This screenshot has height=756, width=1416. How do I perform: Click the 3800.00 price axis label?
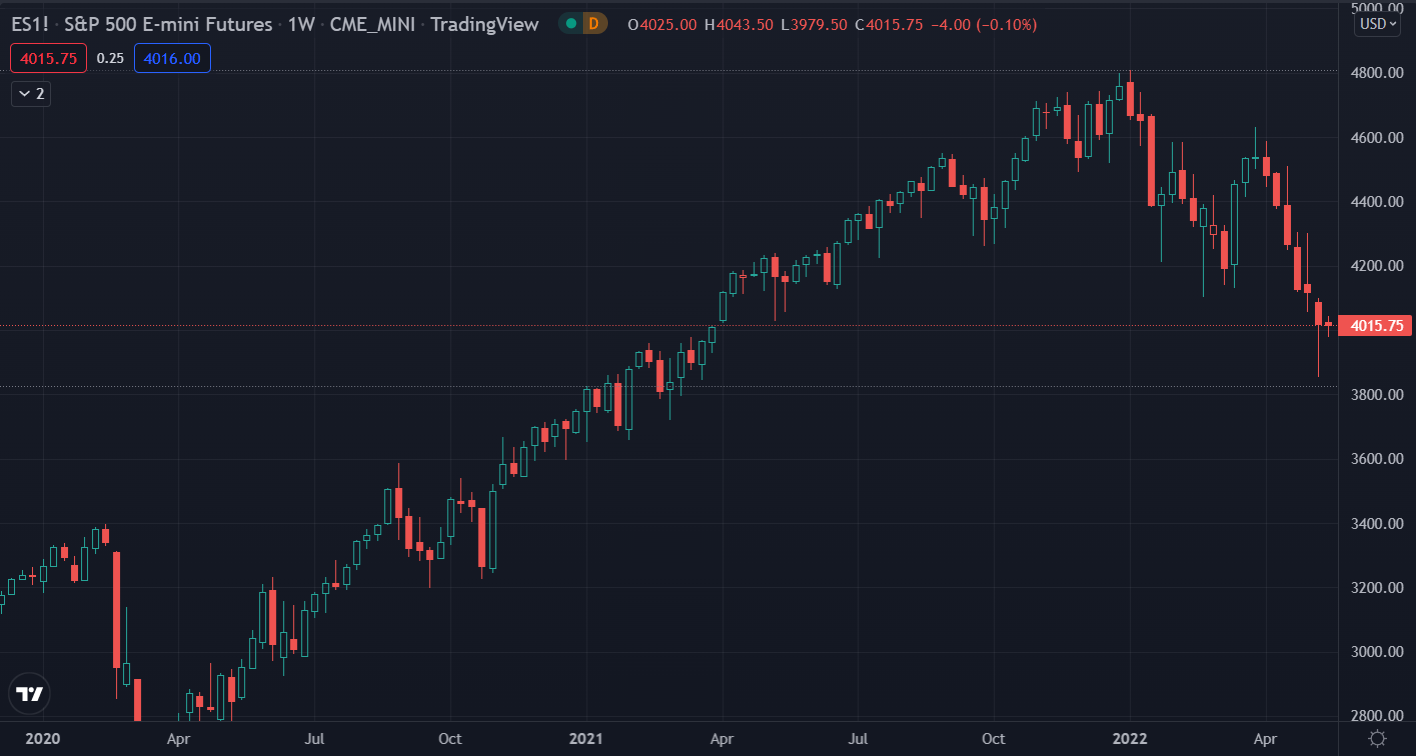[1376, 395]
